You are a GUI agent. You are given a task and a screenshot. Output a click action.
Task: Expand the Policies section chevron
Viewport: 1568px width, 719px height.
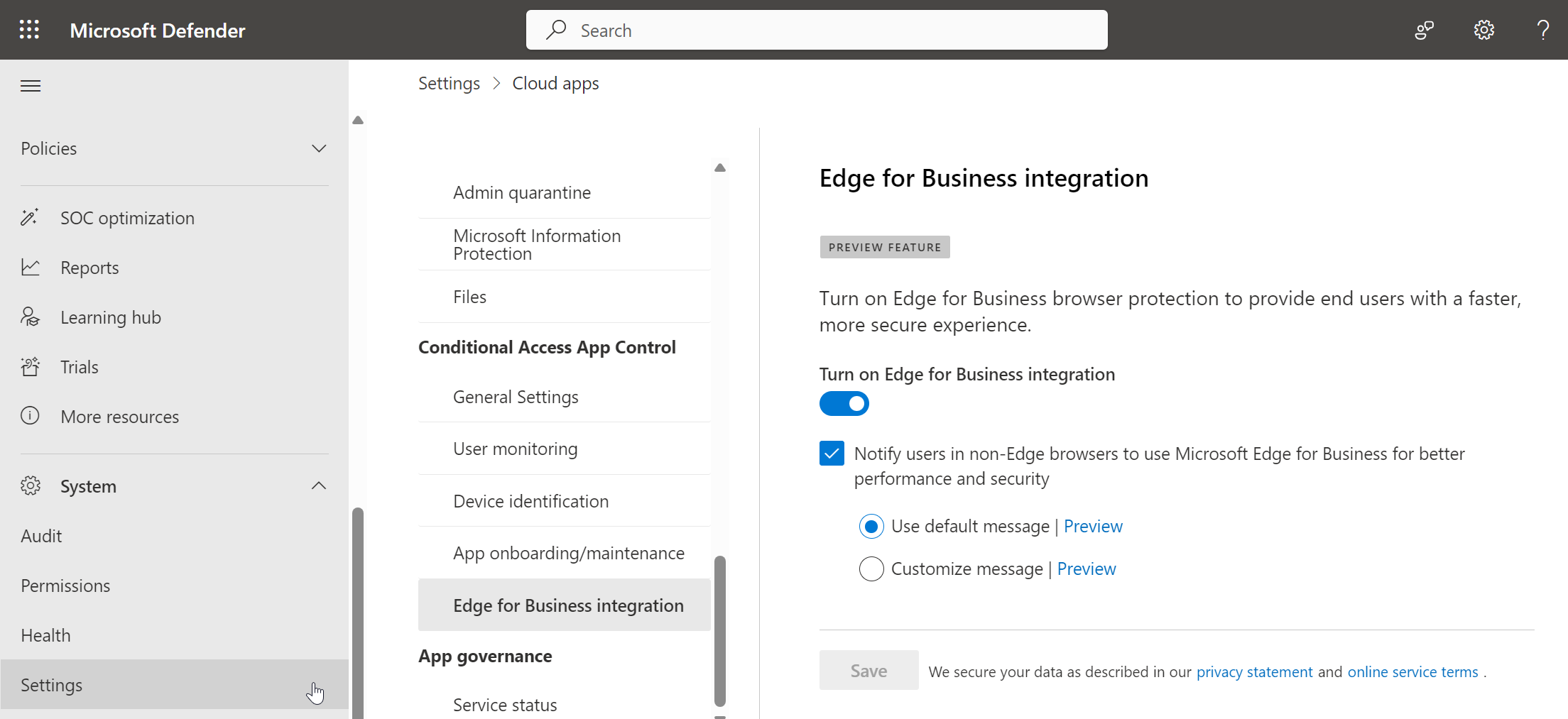(319, 148)
